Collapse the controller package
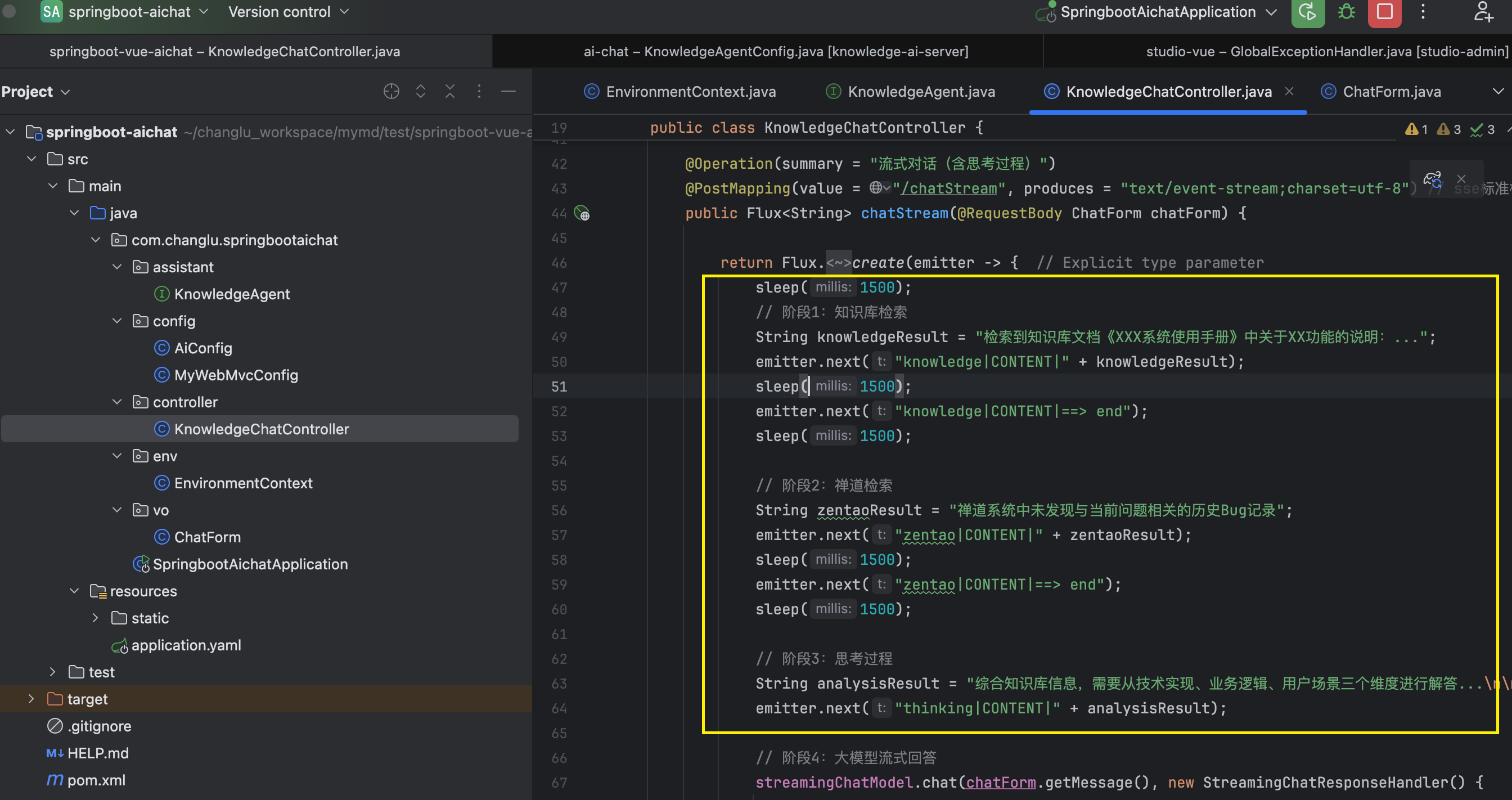This screenshot has height=800, width=1512. [117, 402]
